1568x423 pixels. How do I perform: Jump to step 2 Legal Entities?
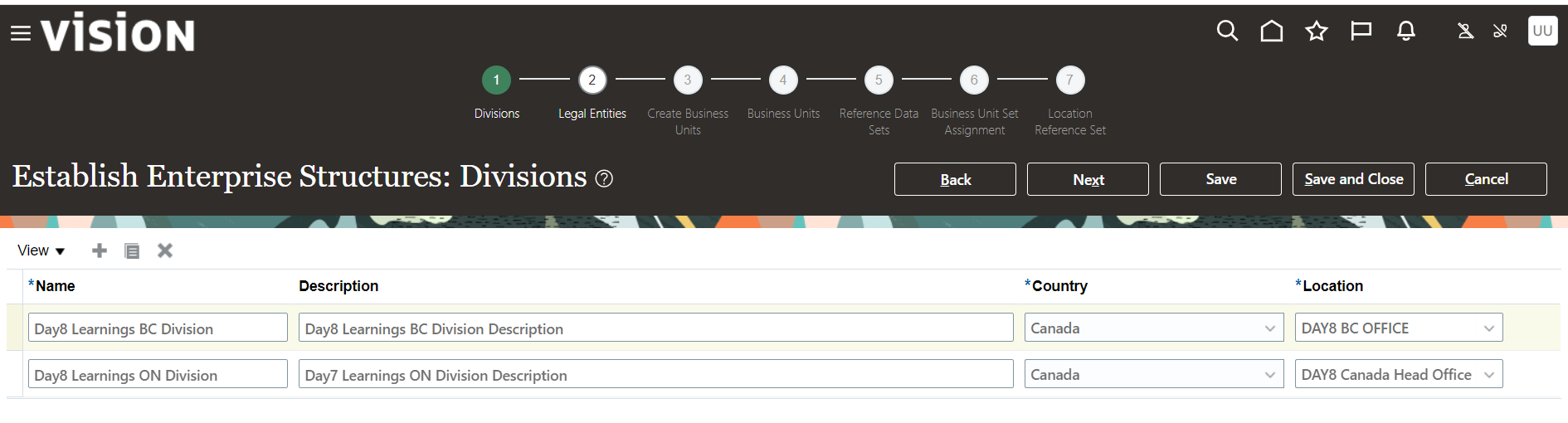point(592,80)
